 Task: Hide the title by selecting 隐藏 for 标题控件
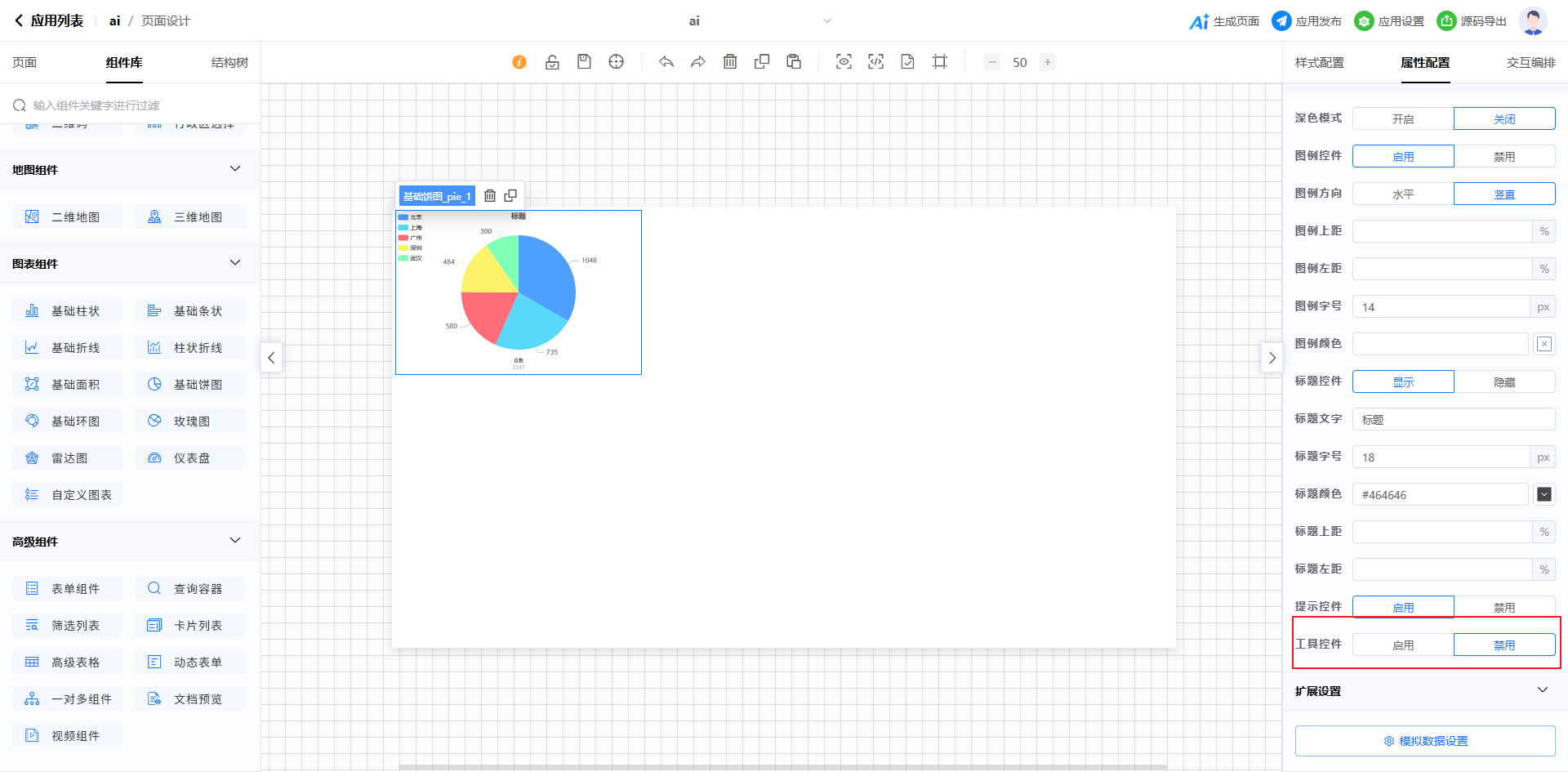[x=1504, y=382]
